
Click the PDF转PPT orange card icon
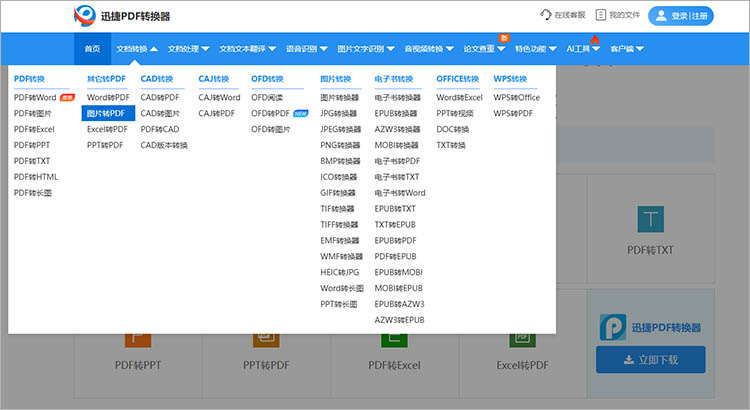(x=138, y=340)
